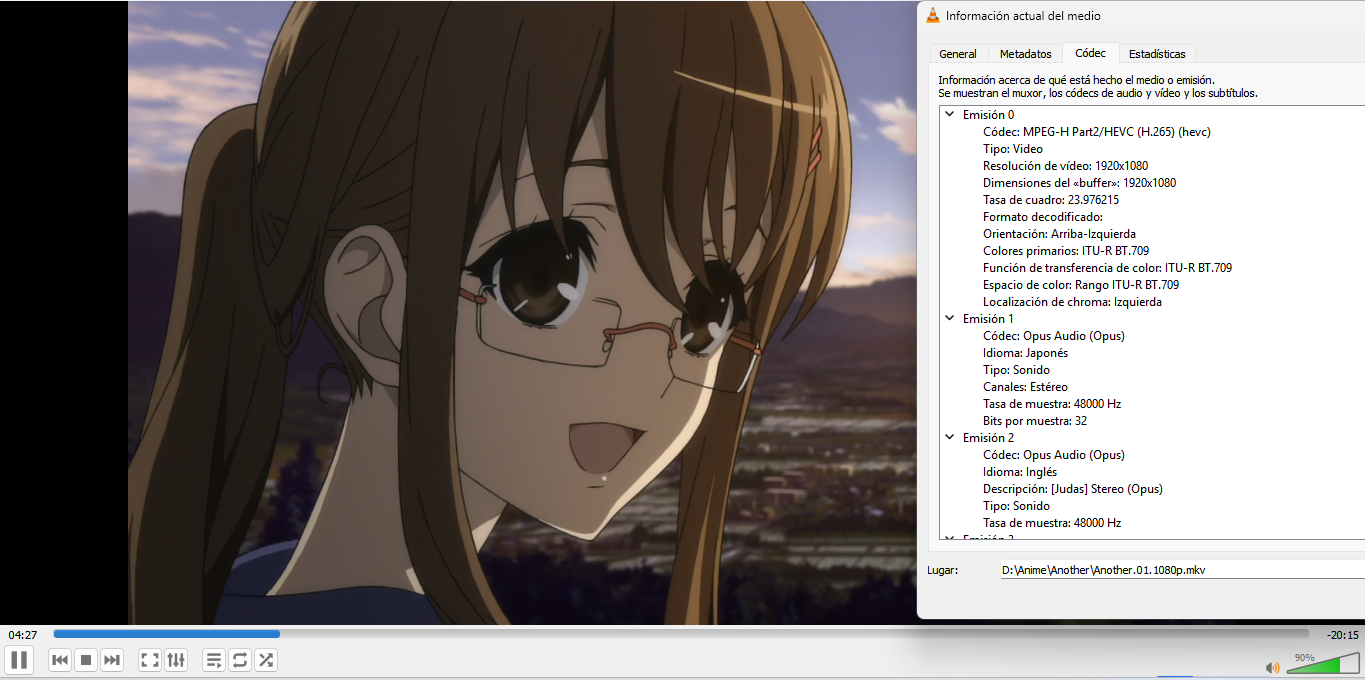Select 'Idioma: Japonés' row
Screen dimensions: 1365x680
[x=1026, y=353]
